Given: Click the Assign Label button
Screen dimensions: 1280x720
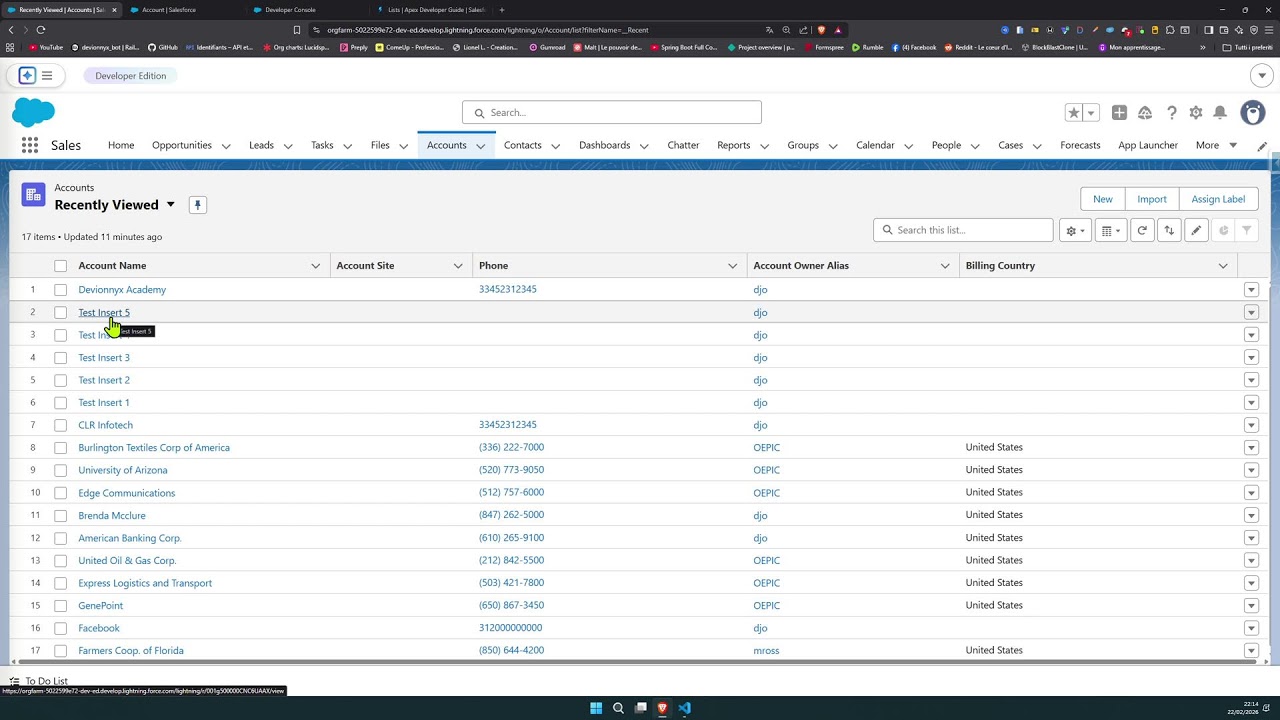Looking at the screenshot, I should point(1218,199).
